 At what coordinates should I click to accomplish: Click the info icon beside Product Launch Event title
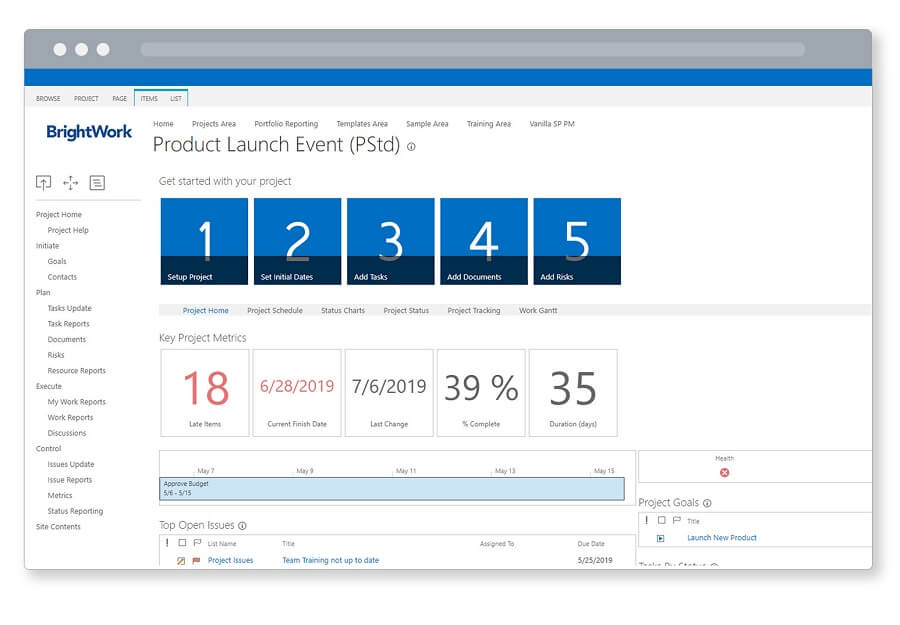[x=411, y=147]
